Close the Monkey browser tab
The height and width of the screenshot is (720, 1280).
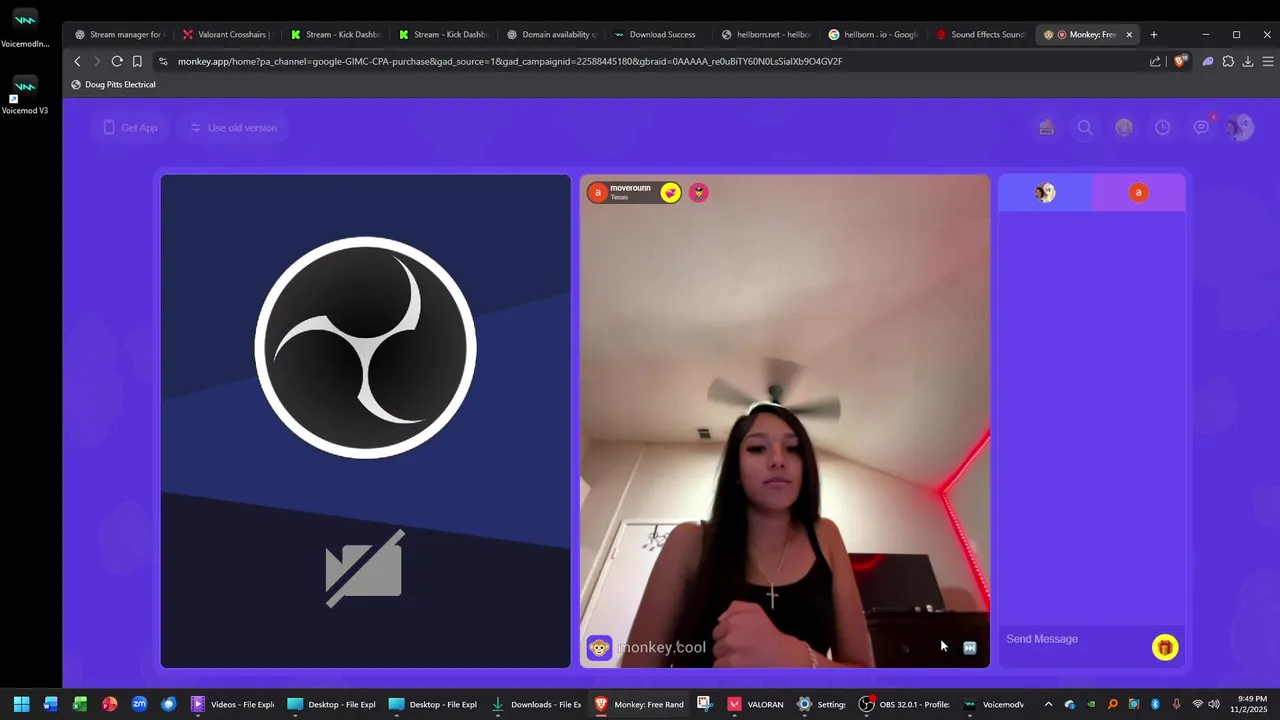1129,34
